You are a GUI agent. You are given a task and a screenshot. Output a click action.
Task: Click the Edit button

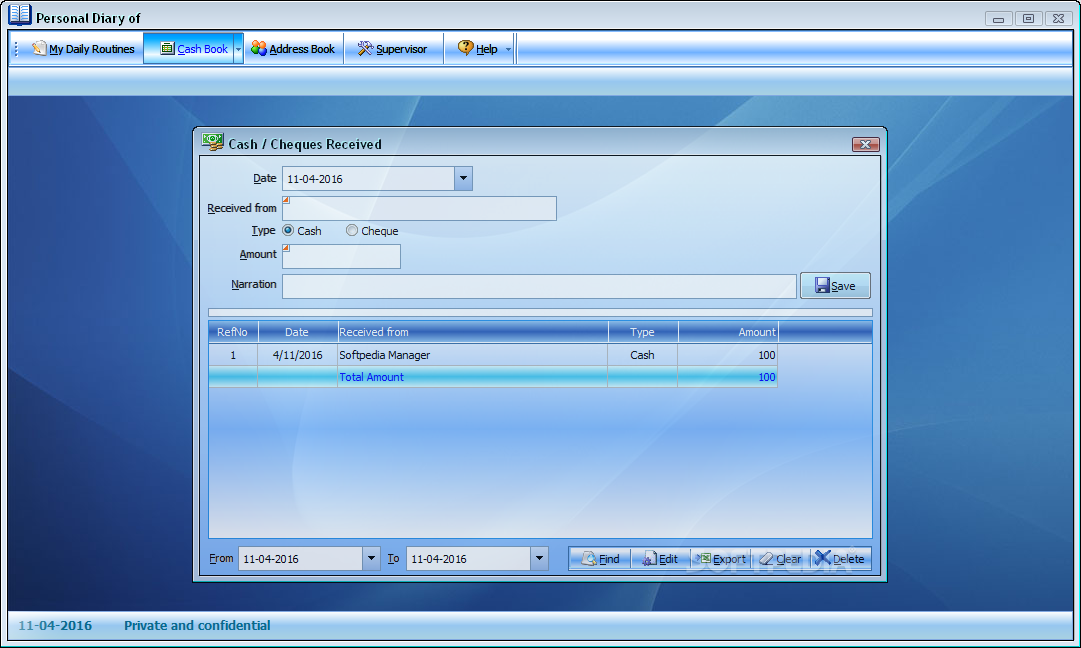[x=660, y=558]
